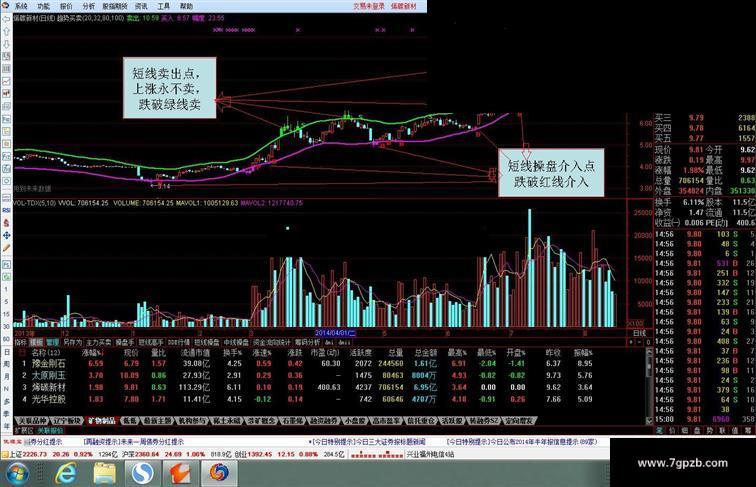Open the 工具 menu
This screenshot has width=756, height=487.
(164, 6)
